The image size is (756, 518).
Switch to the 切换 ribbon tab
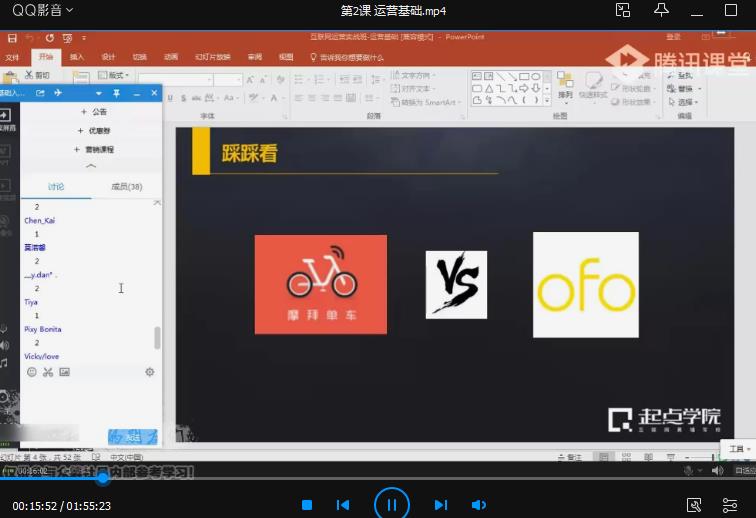point(139,57)
